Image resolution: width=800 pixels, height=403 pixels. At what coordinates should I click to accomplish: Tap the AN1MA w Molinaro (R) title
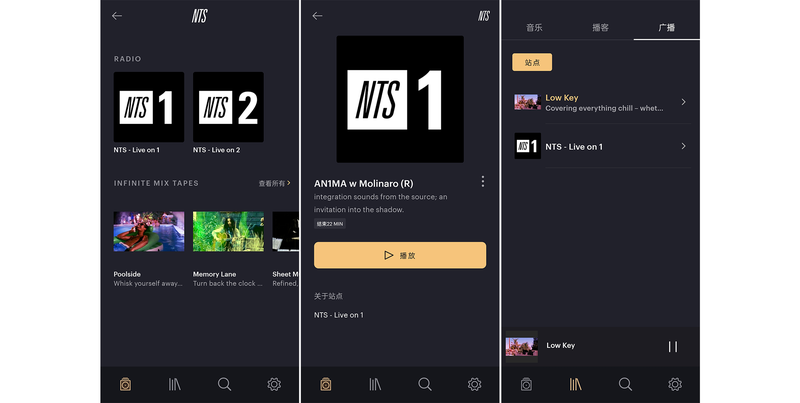tap(364, 183)
